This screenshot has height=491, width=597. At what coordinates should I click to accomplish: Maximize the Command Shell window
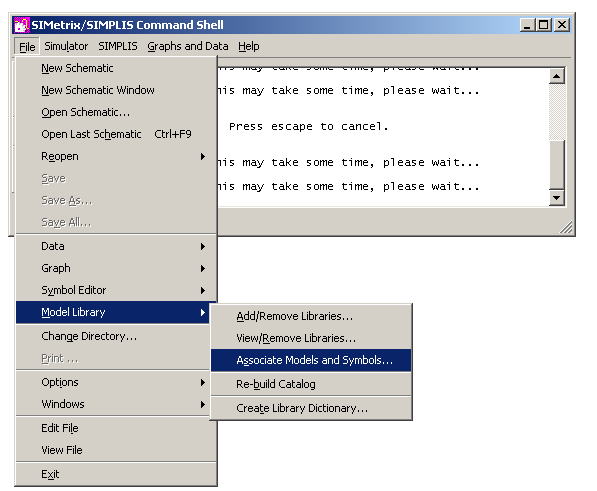point(543,25)
